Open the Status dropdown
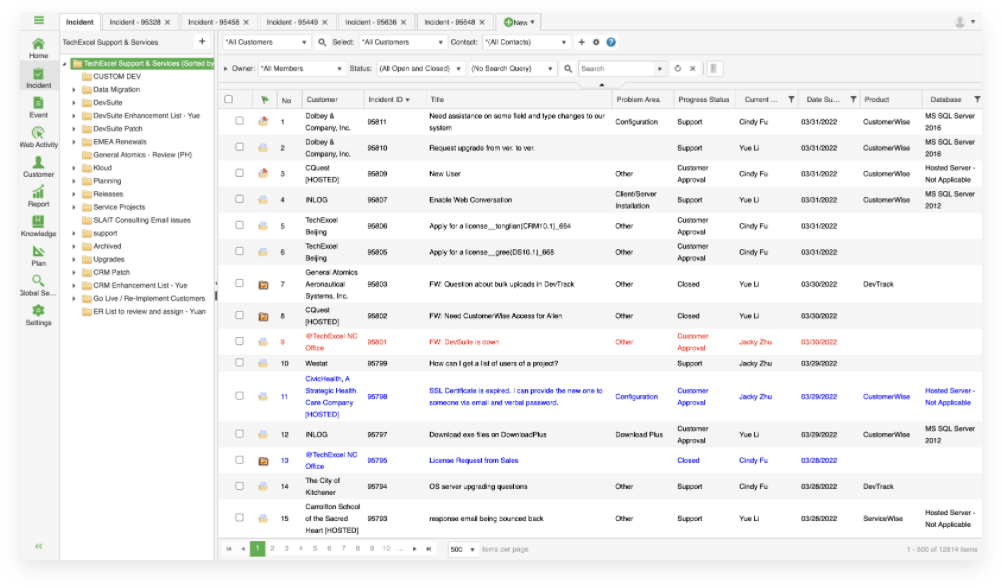Viewport: 1002px width, 588px height. point(420,68)
